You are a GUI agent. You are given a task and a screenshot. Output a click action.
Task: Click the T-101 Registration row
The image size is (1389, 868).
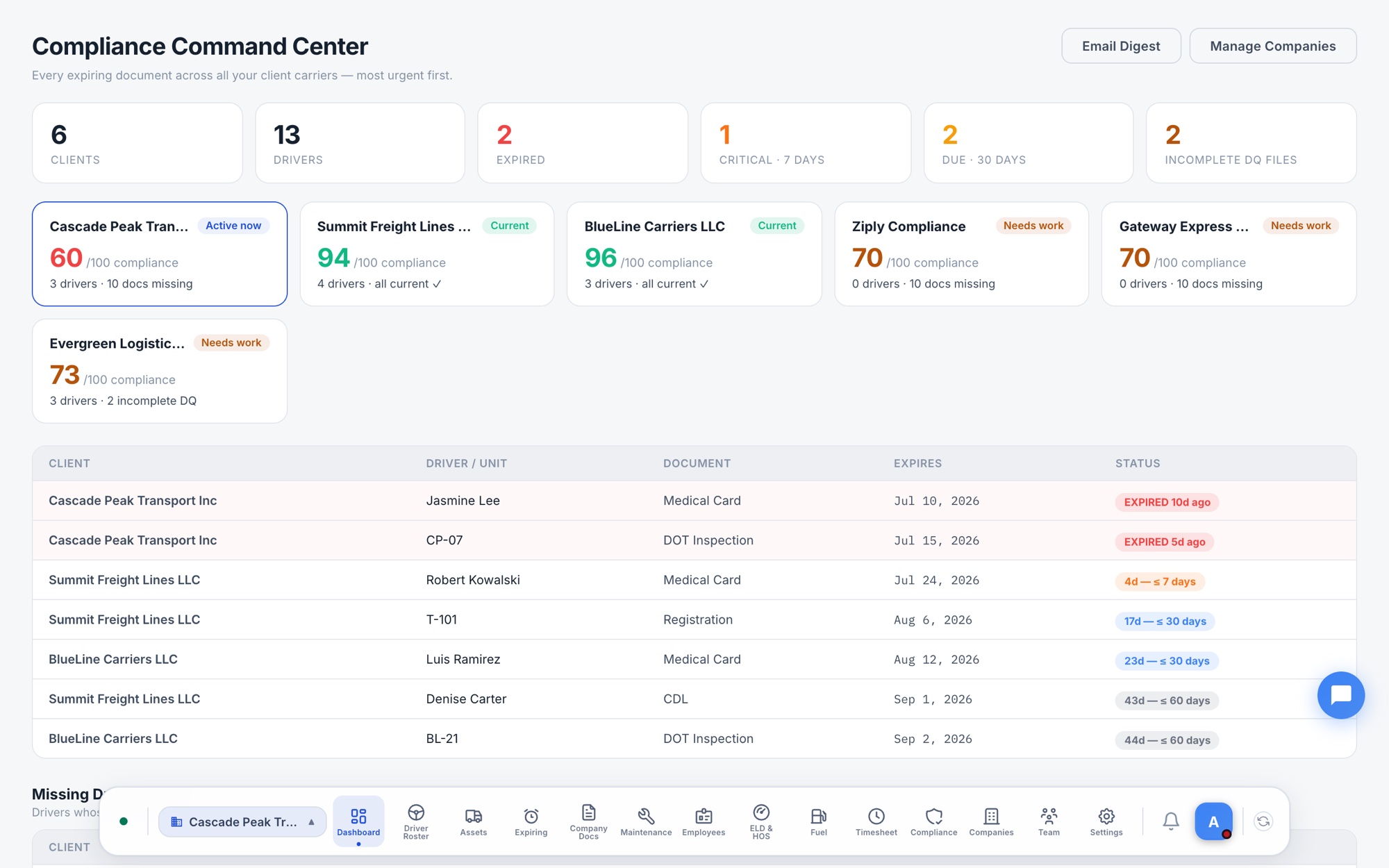click(x=694, y=619)
